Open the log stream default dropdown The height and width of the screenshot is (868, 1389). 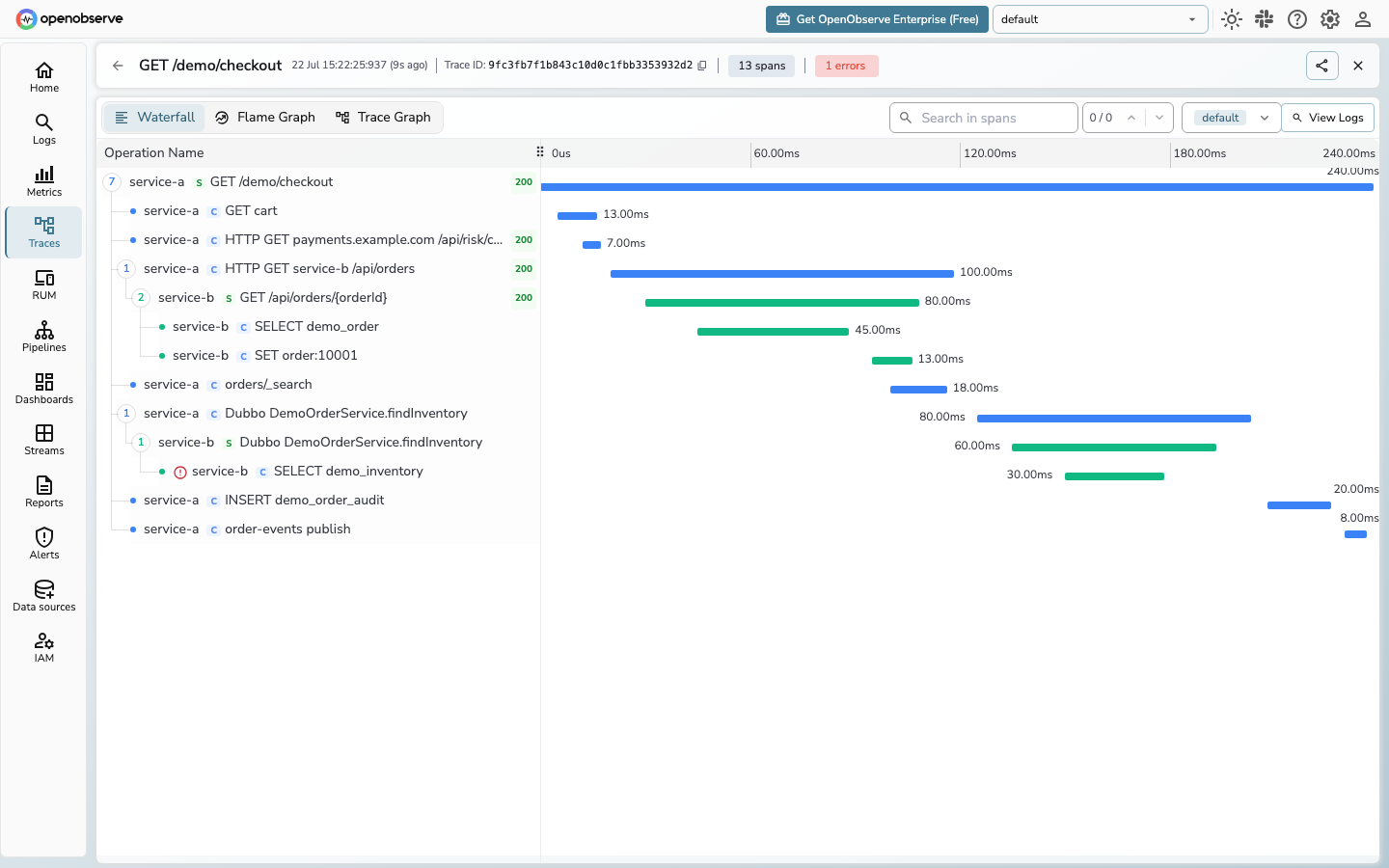tap(1232, 118)
